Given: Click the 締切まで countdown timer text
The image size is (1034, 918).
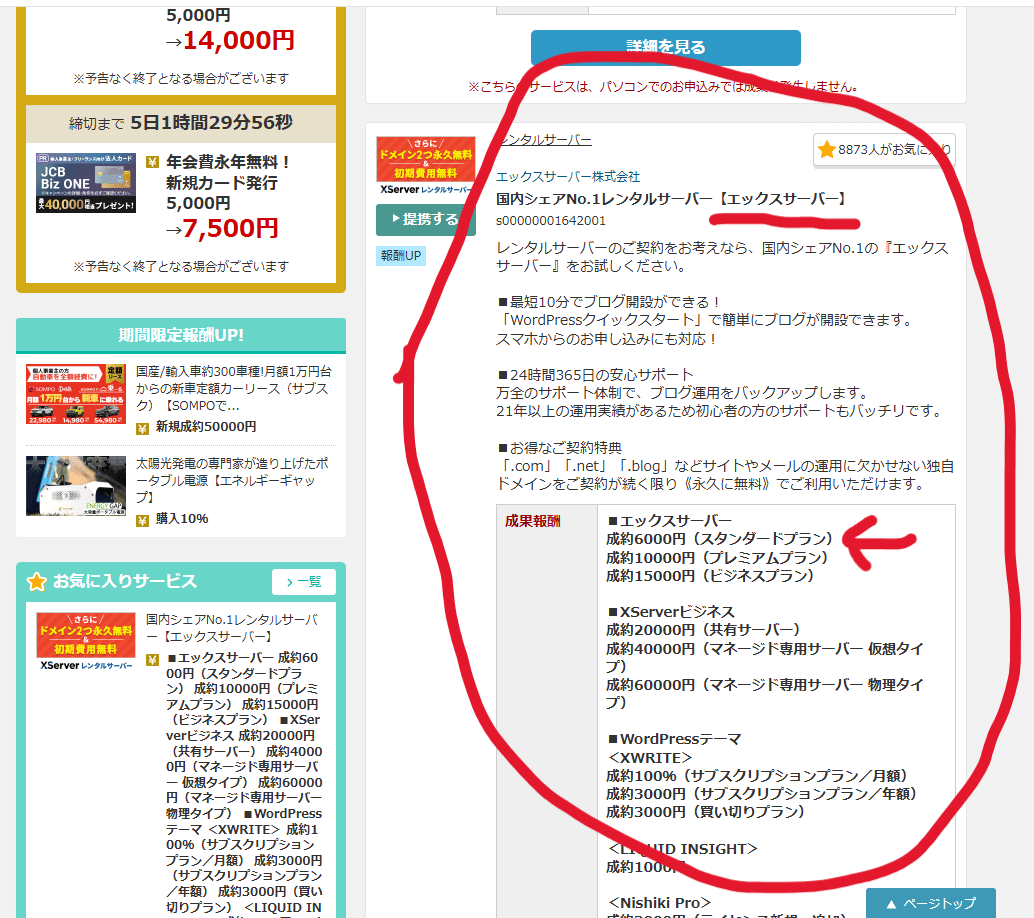Looking at the screenshot, I should [x=181, y=123].
